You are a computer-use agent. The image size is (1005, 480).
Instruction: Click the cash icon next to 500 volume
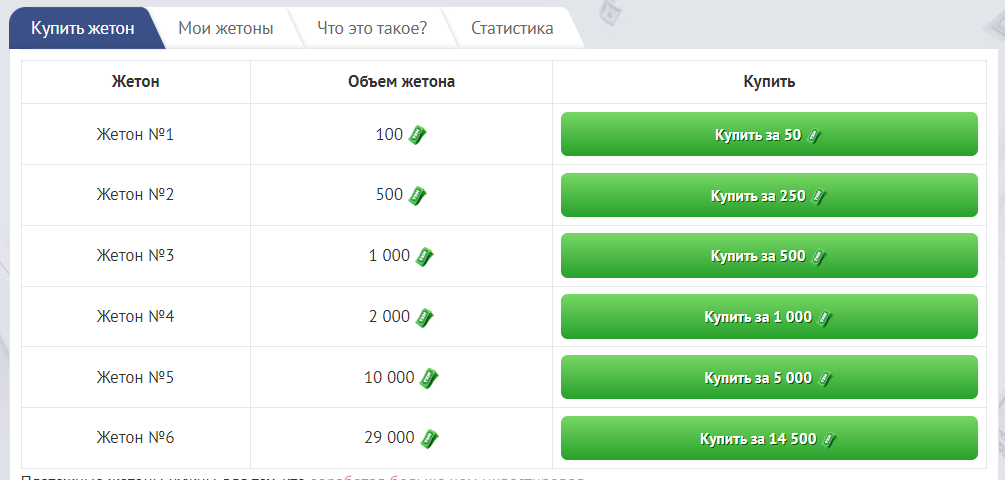(x=418, y=196)
